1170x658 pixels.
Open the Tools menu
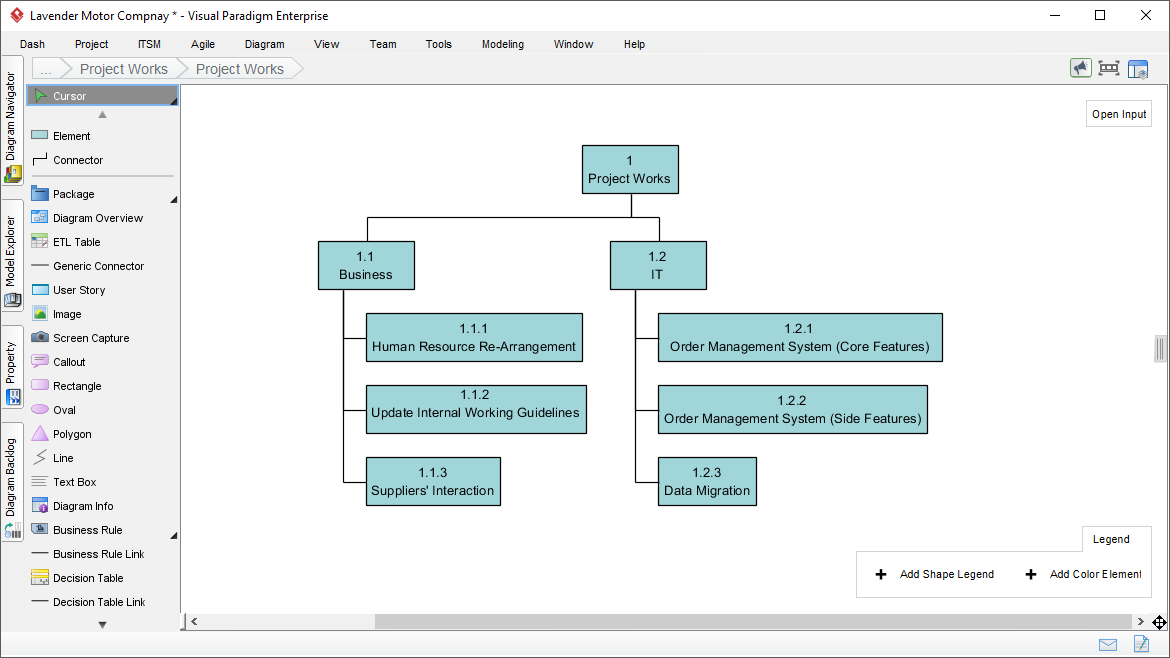[x=439, y=44]
